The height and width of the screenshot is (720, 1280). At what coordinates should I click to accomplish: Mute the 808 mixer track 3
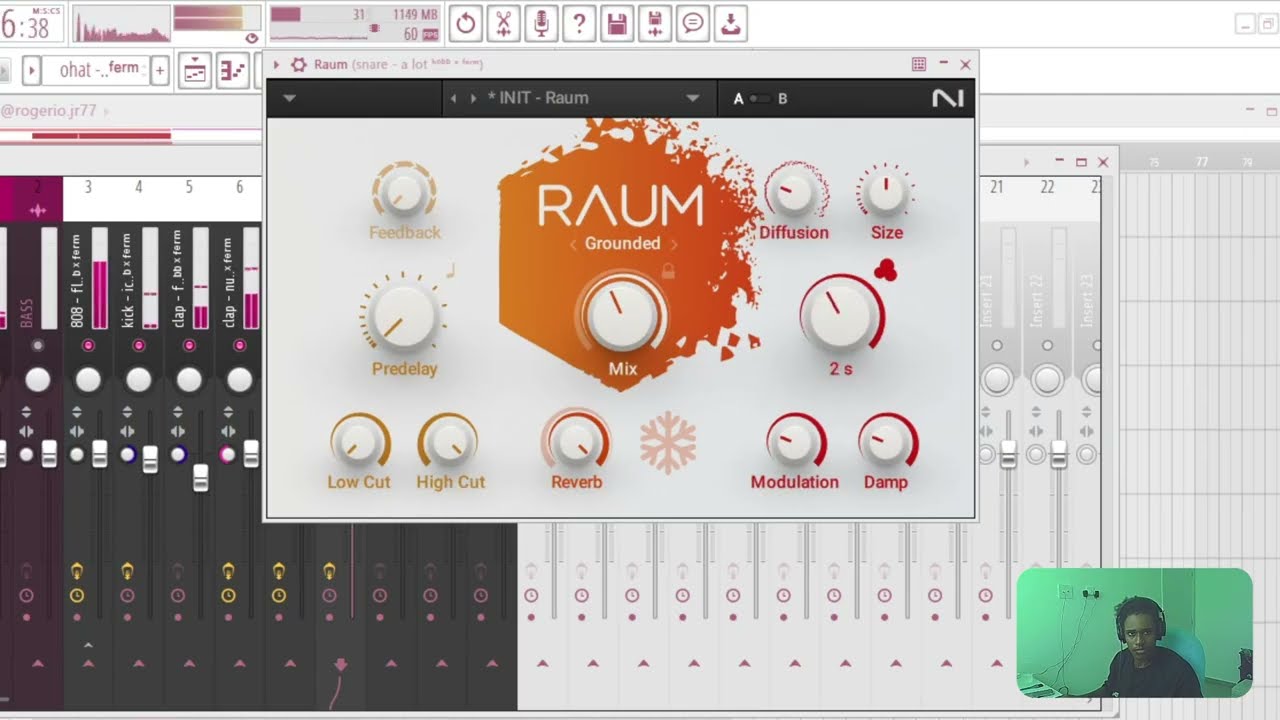[x=88, y=345]
